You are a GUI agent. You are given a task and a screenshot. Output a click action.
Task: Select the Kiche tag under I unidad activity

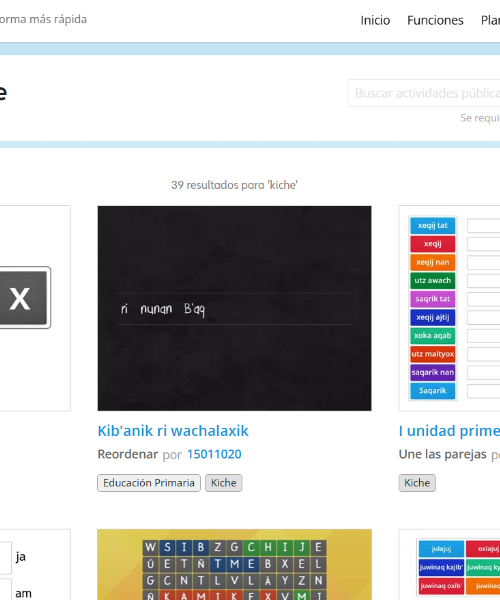coord(417,483)
